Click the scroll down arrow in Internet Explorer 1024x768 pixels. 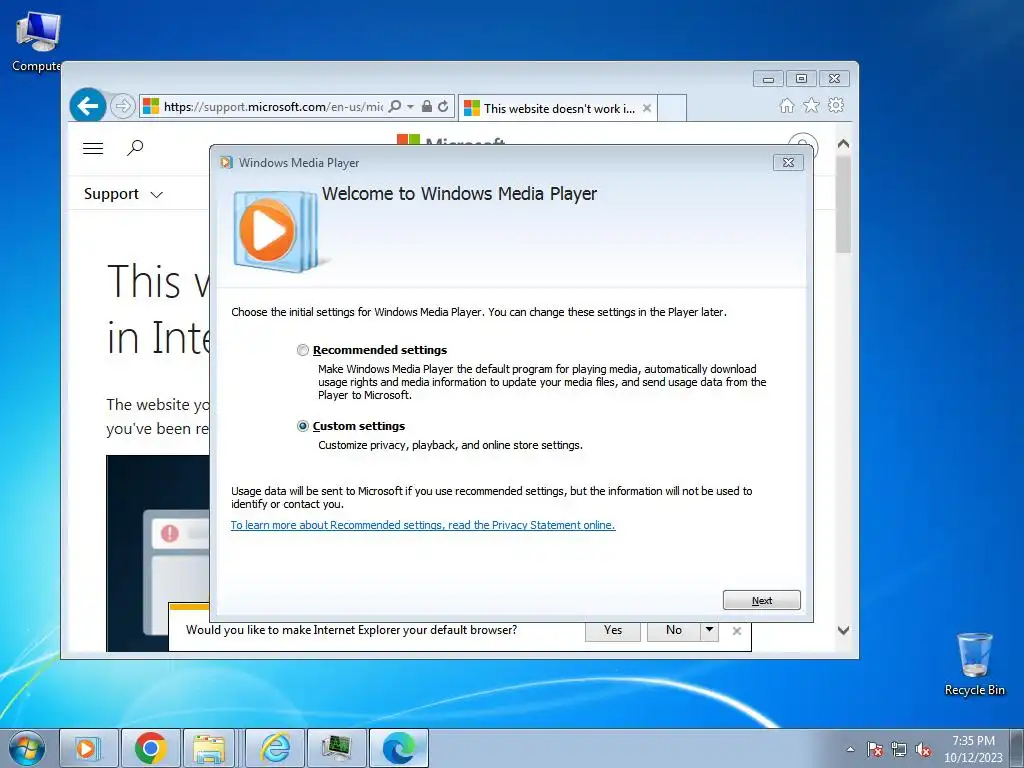point(843,630)
